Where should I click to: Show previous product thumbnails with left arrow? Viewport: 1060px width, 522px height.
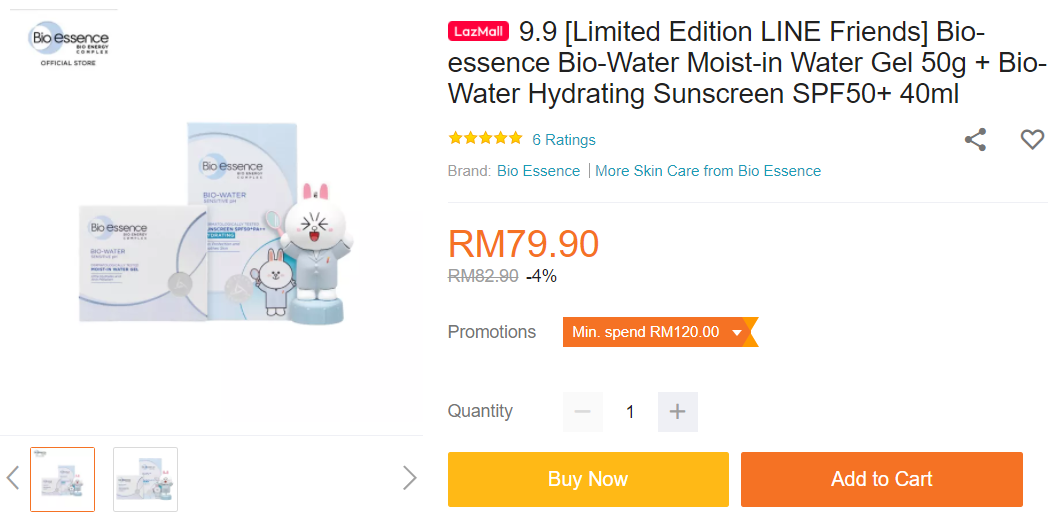tap(13, 478)
